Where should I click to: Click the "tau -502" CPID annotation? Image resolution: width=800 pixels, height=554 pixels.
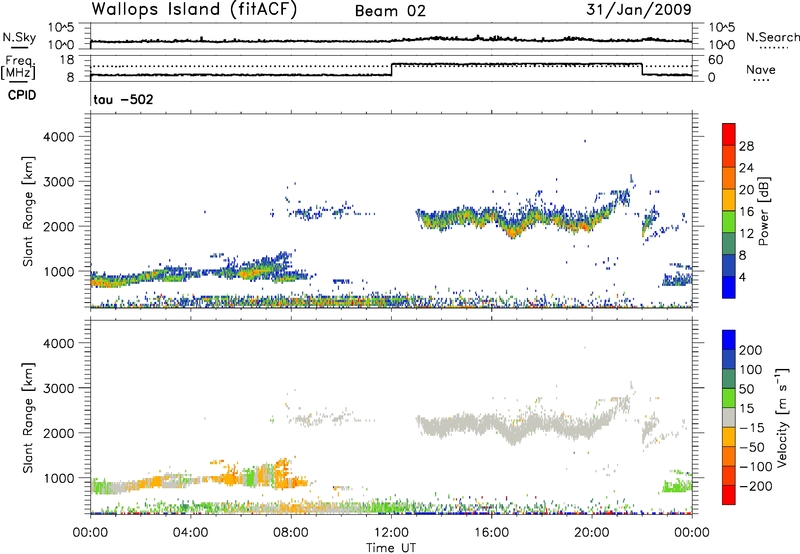[123, 99]
